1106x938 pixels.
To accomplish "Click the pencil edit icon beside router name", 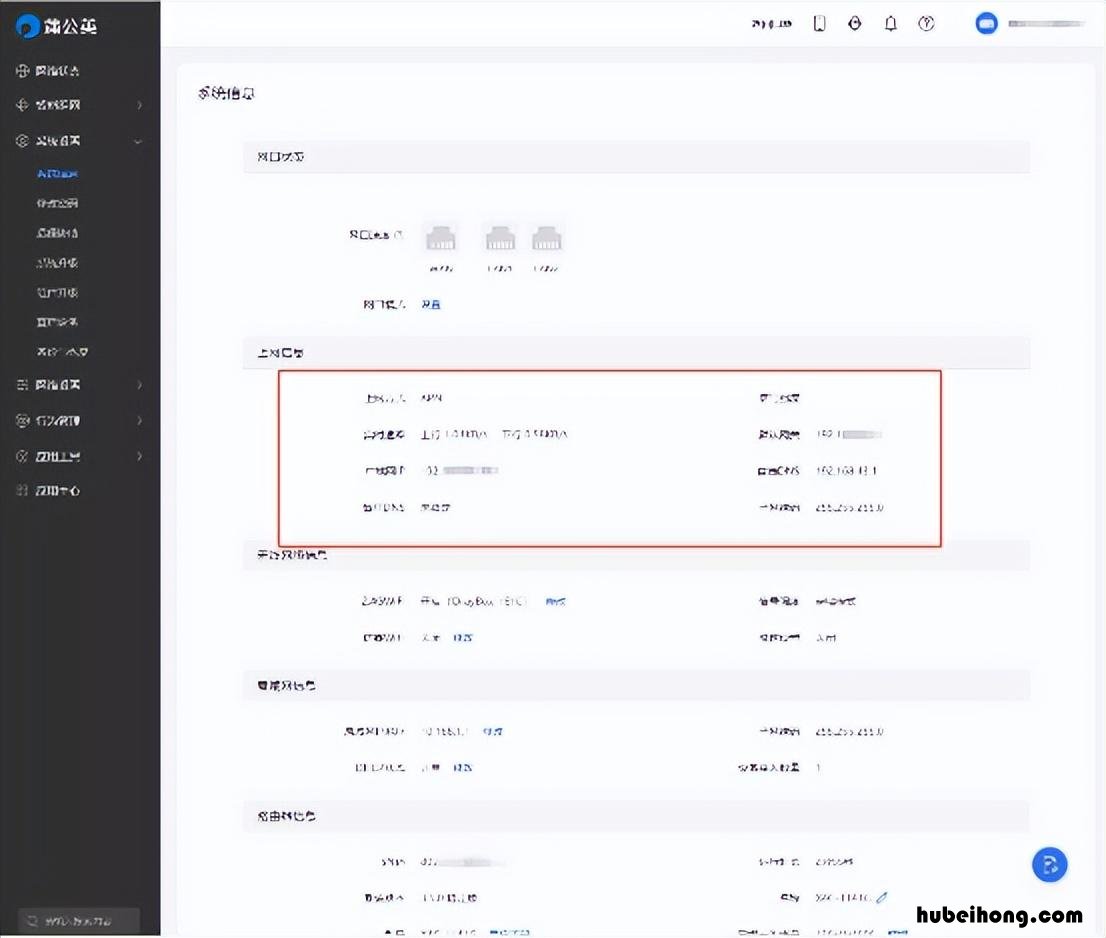I will (881, 898).
